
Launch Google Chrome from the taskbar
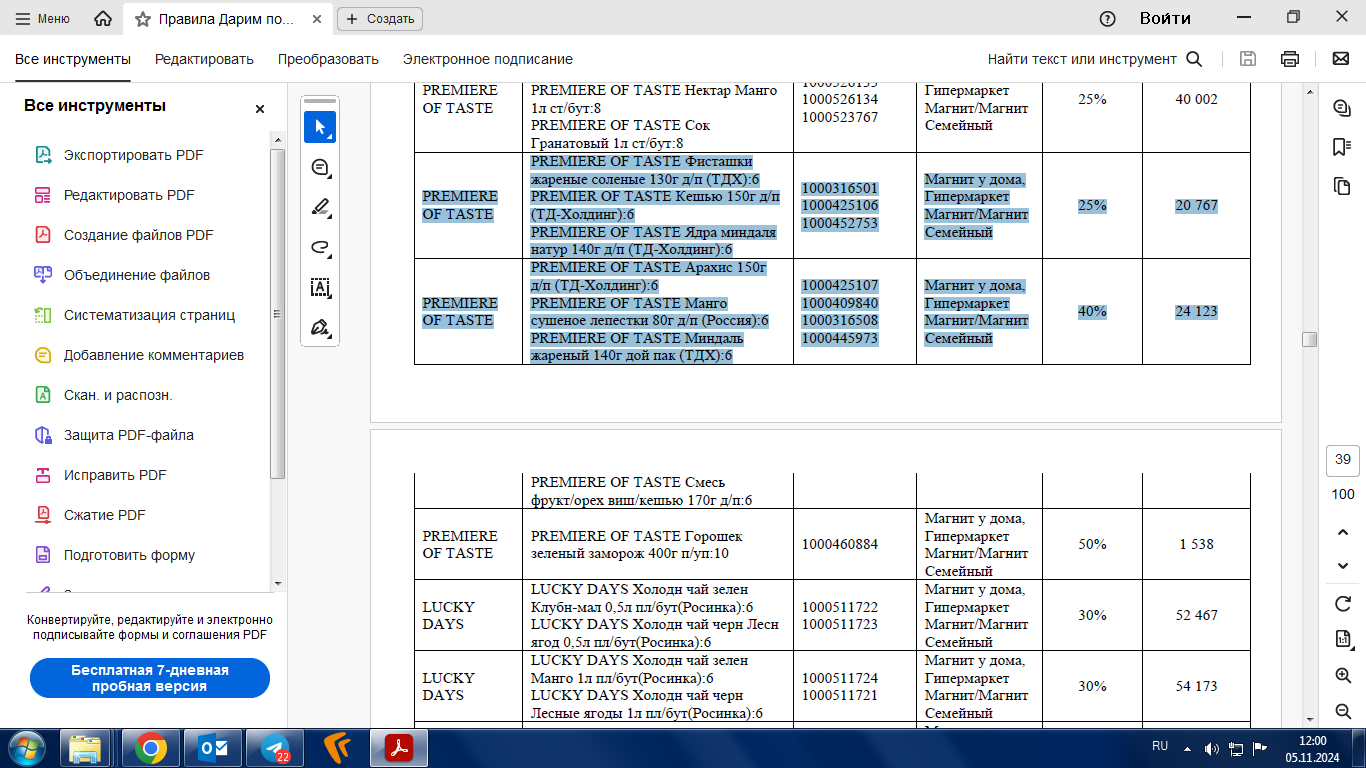coord(151,748)
